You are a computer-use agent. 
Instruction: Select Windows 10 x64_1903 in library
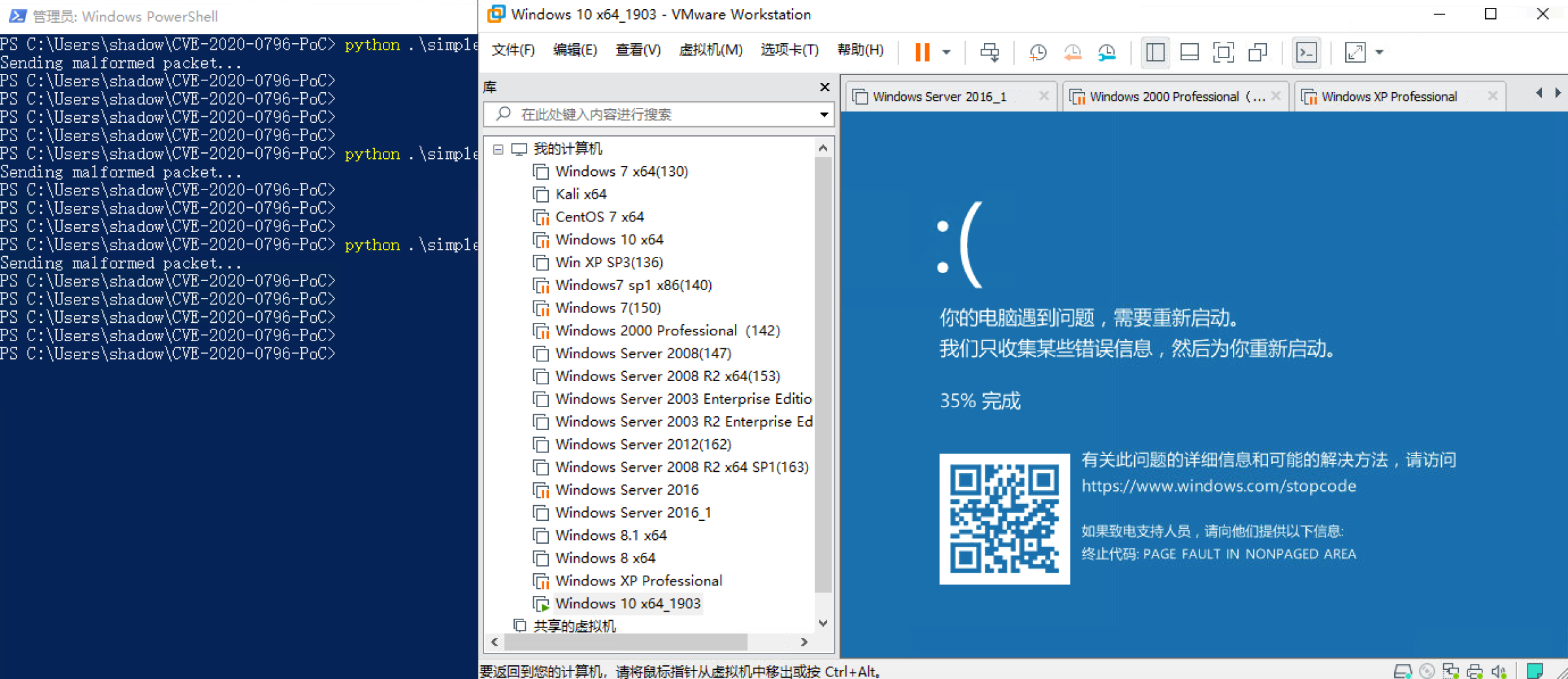point(627,604)
